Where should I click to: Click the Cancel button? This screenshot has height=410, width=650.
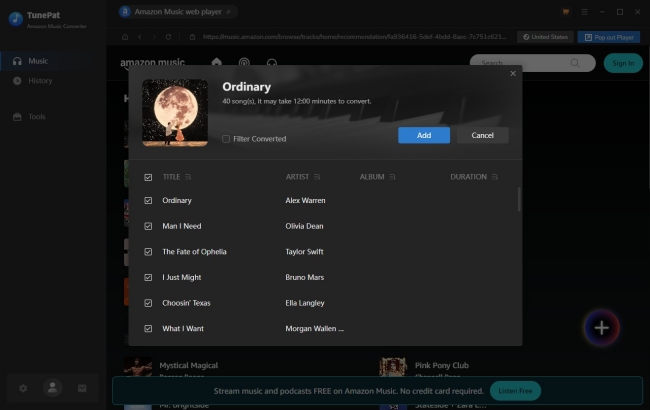tap(483, 136)
